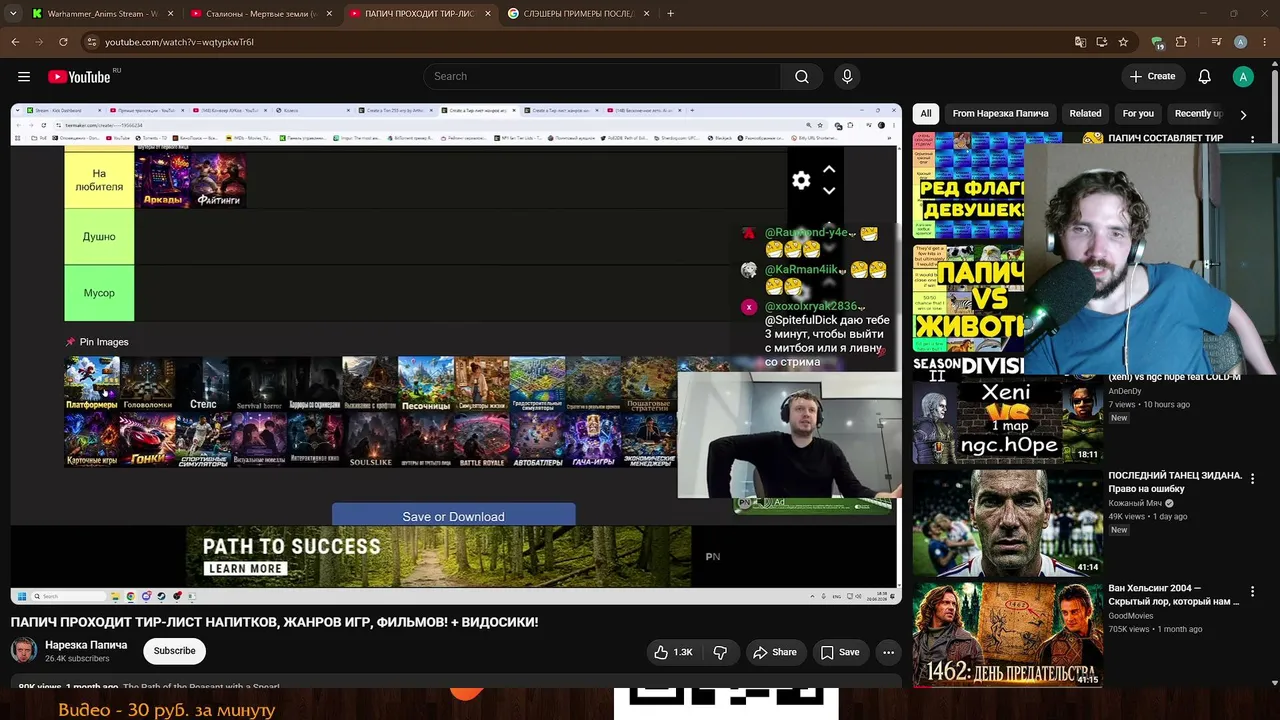Open the GoodMovies channel name

coord(1131,616)
